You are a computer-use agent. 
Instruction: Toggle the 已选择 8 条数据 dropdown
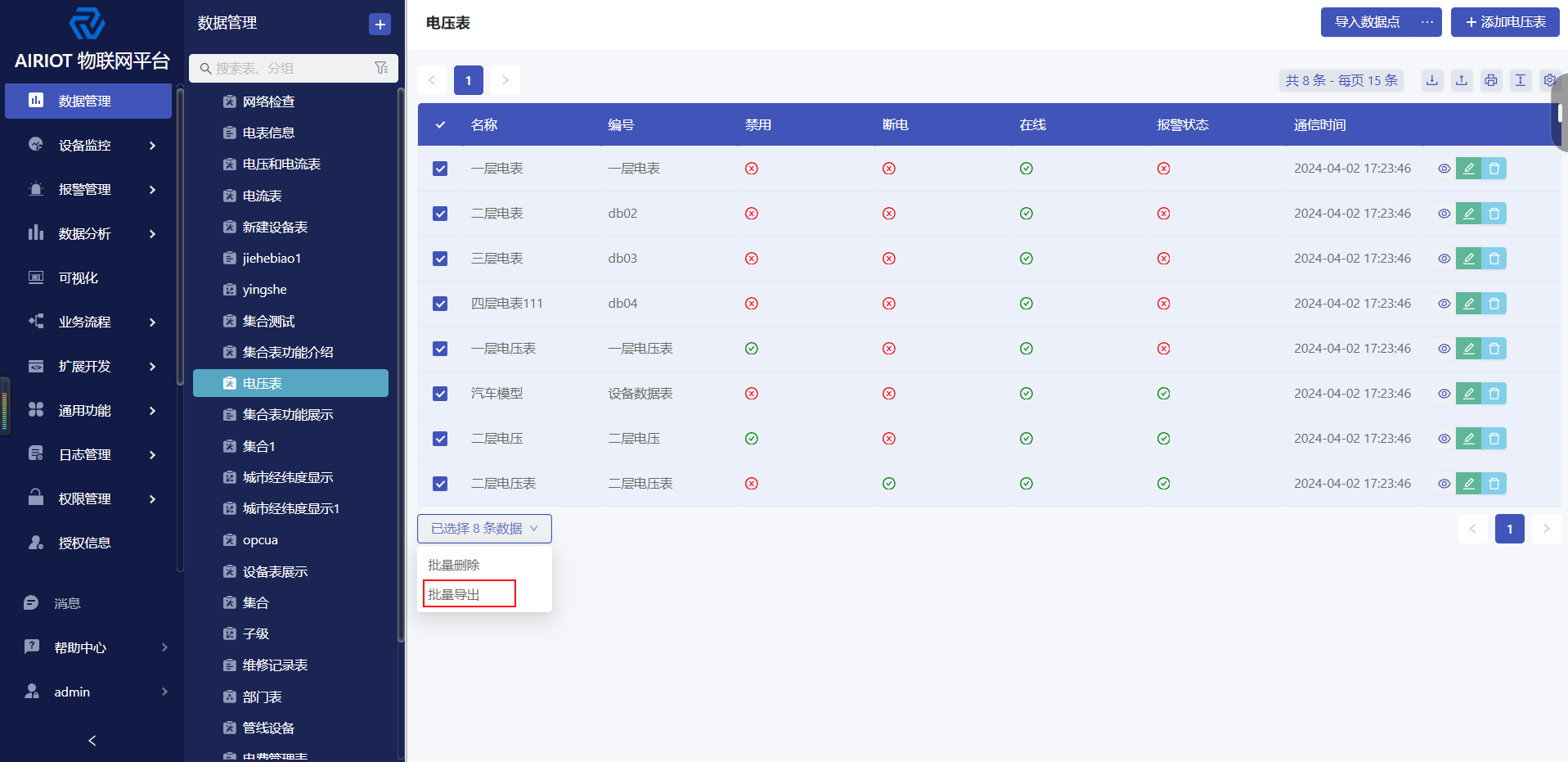click(x=484, y=529)
